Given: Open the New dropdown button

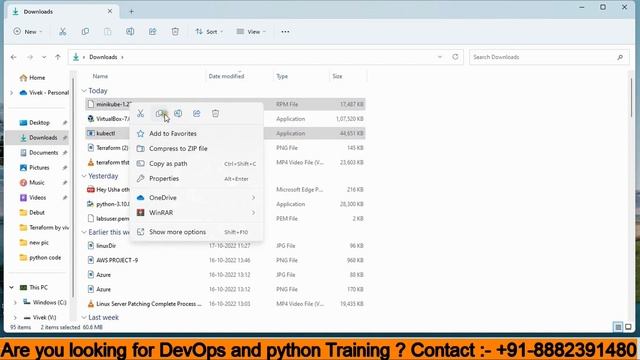Looking at the screenshot, I should 27,31.
